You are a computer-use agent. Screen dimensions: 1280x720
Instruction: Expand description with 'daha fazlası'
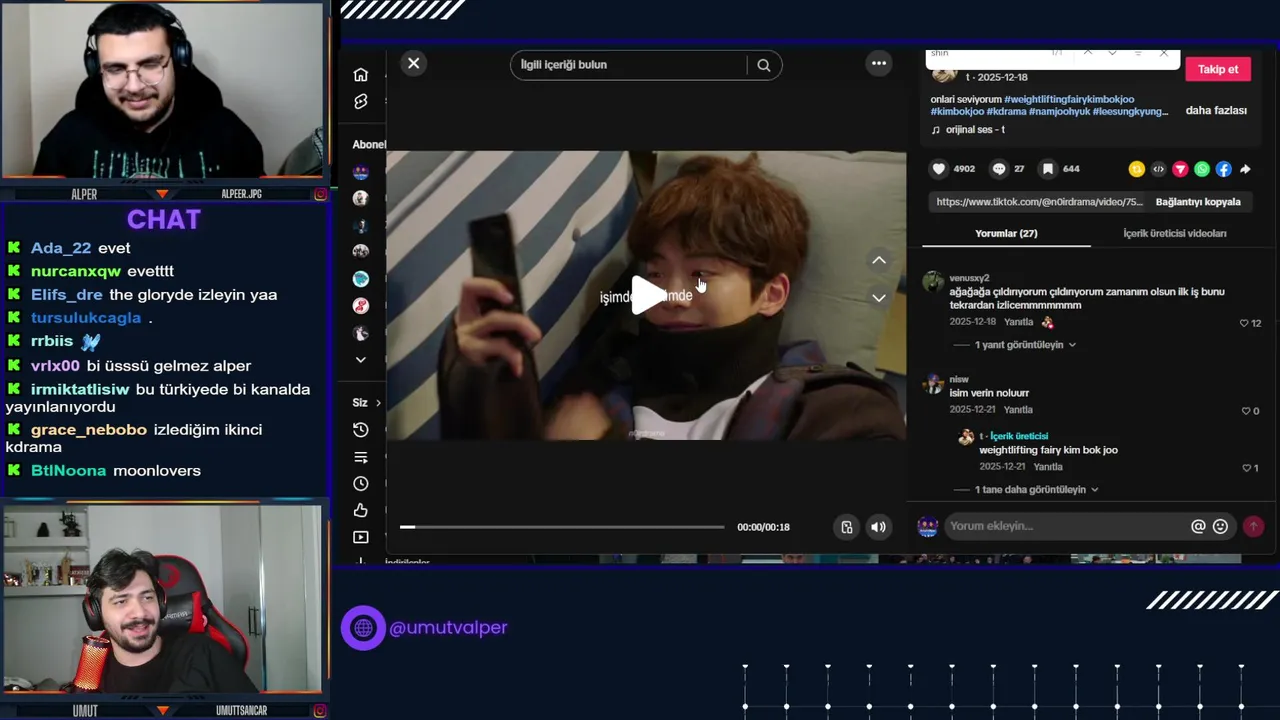(1216, 111)
